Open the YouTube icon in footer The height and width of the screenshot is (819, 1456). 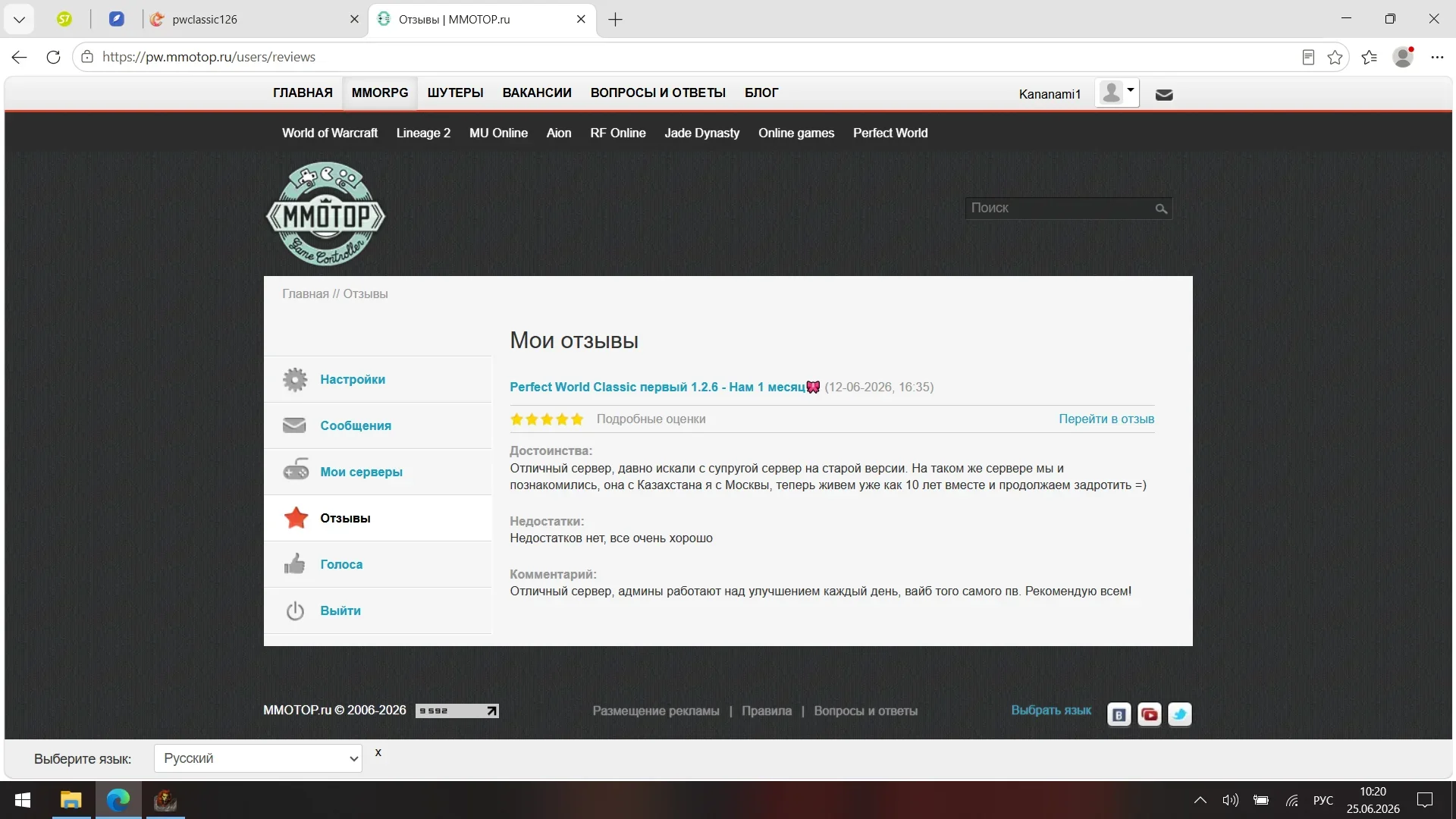click(1150, 714)
